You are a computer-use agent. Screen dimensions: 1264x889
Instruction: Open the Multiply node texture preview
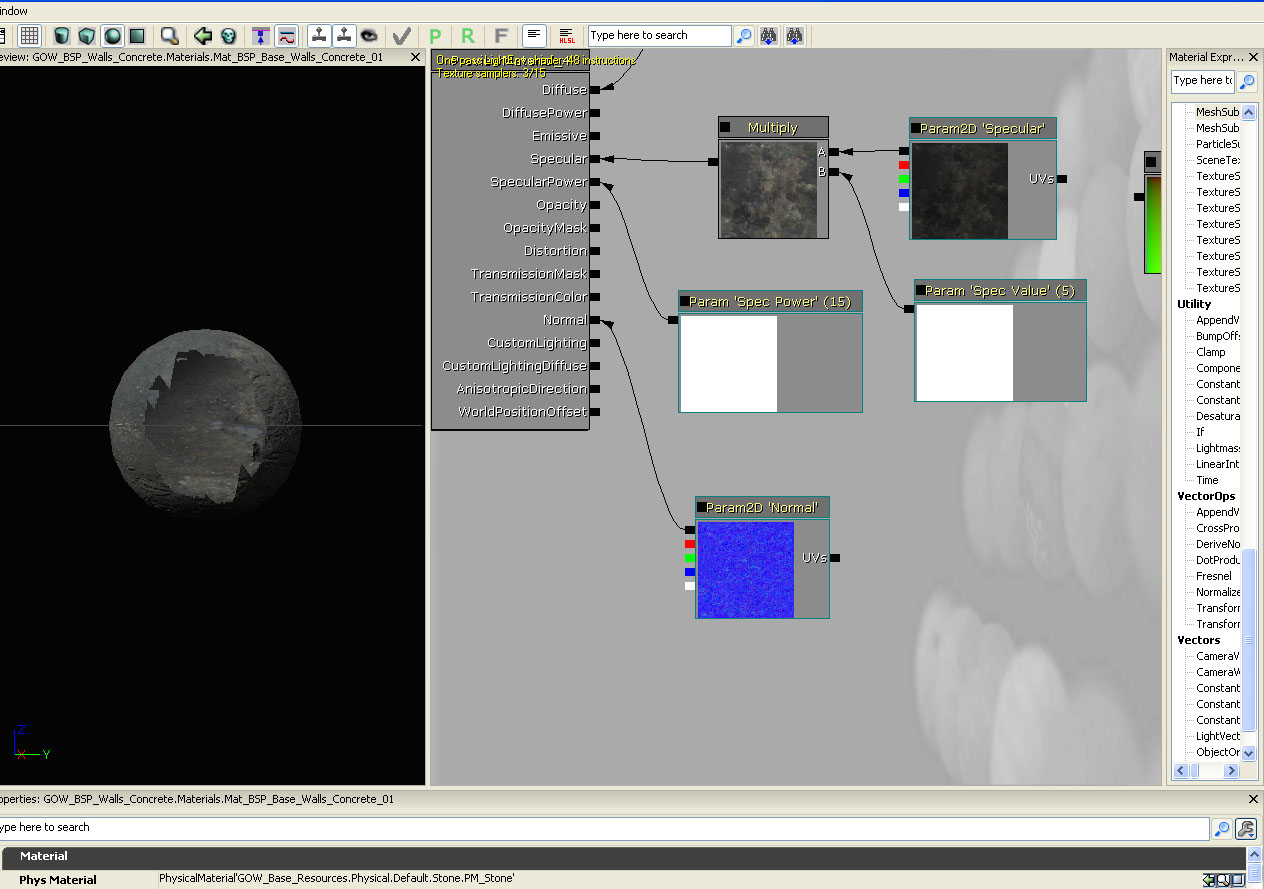[x=768, y=190]
